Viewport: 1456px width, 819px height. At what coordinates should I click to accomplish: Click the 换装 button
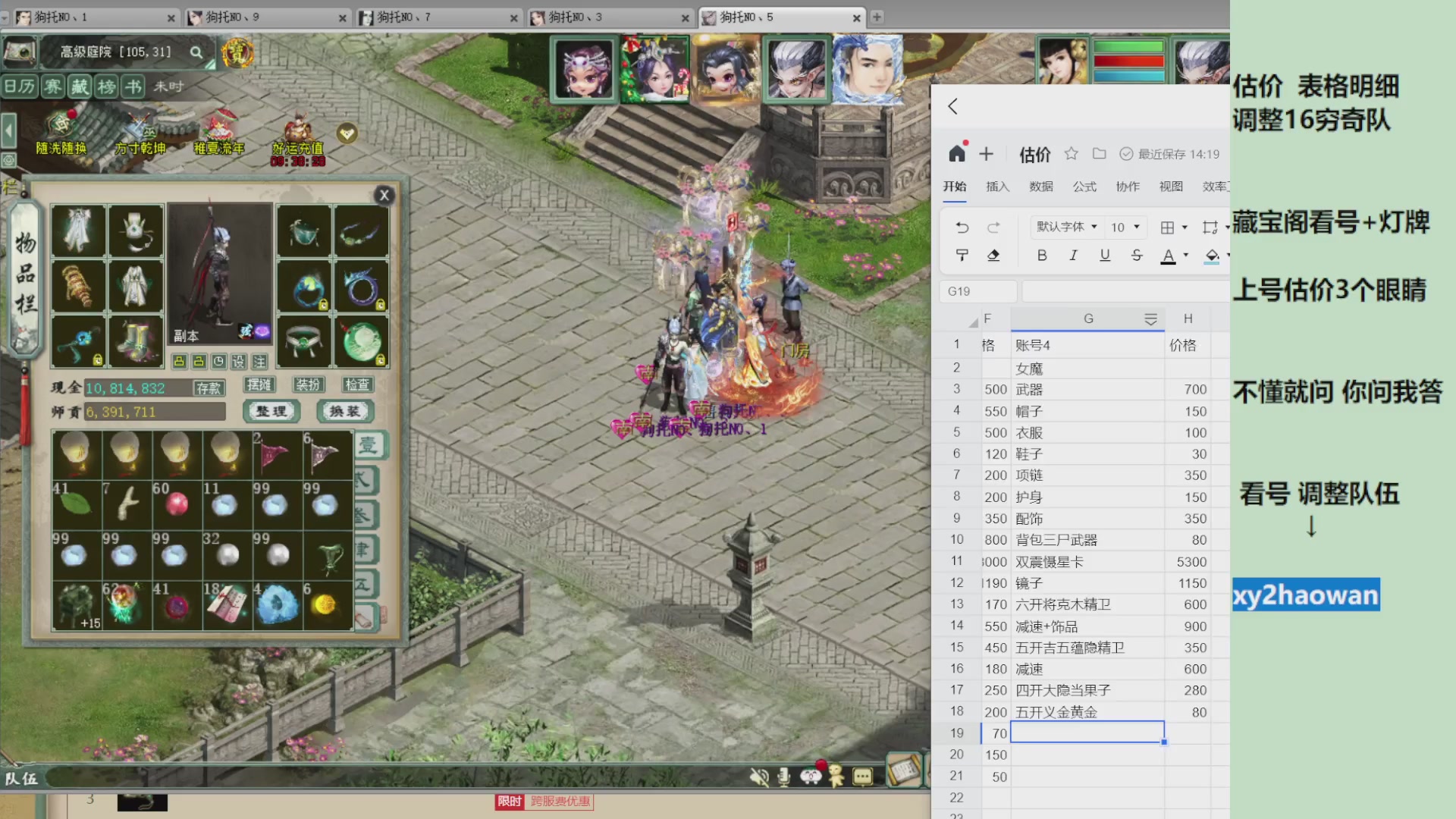coord(345,411)
